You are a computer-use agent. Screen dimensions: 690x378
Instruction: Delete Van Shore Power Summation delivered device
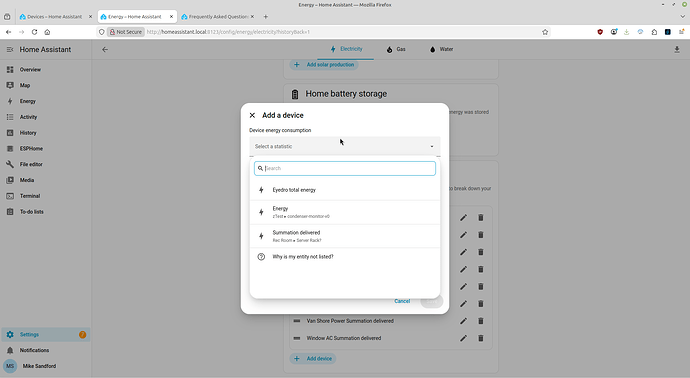click(x=481, y=321)
